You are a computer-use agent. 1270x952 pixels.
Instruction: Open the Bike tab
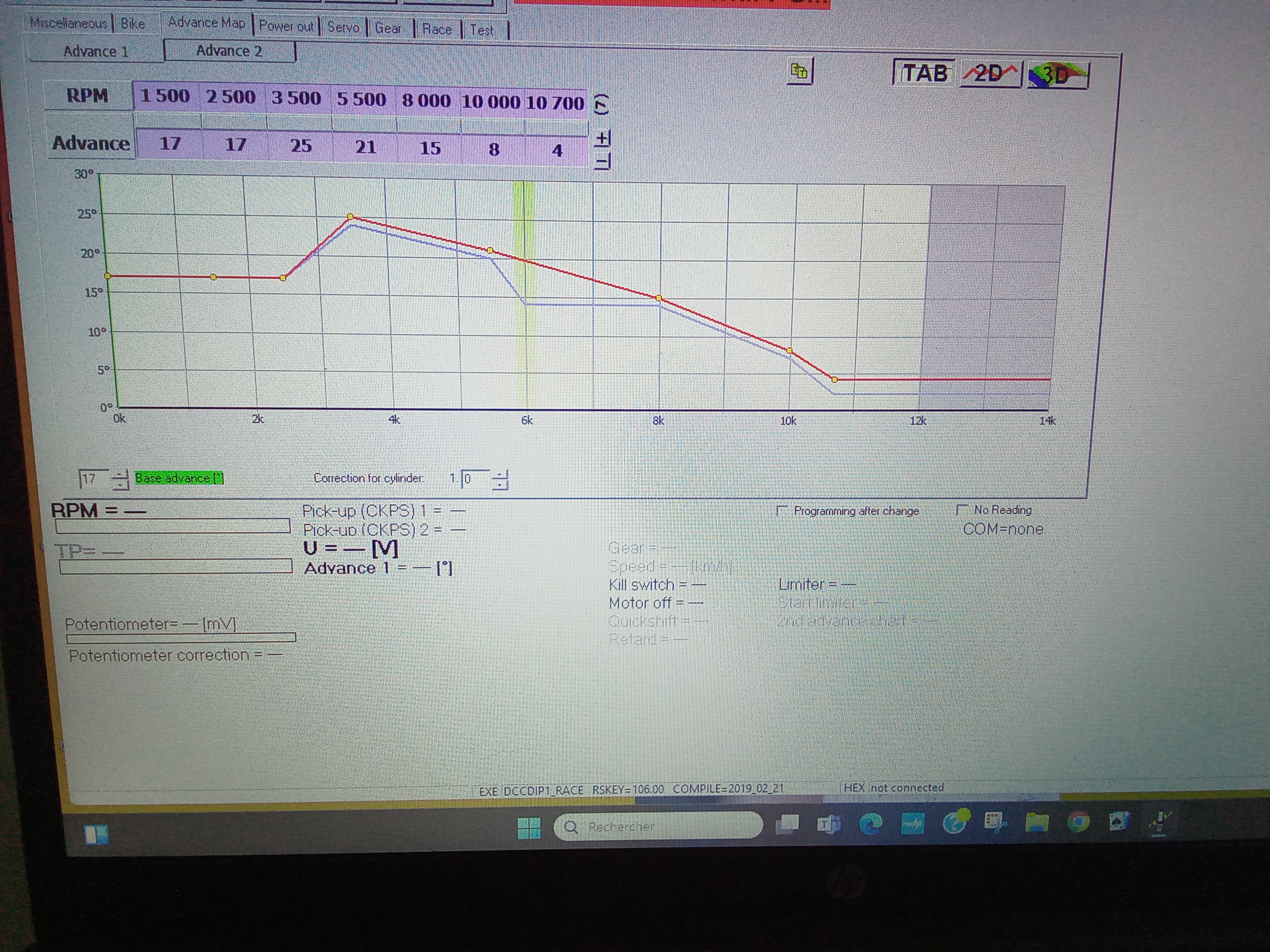click(x=133, y=23)
